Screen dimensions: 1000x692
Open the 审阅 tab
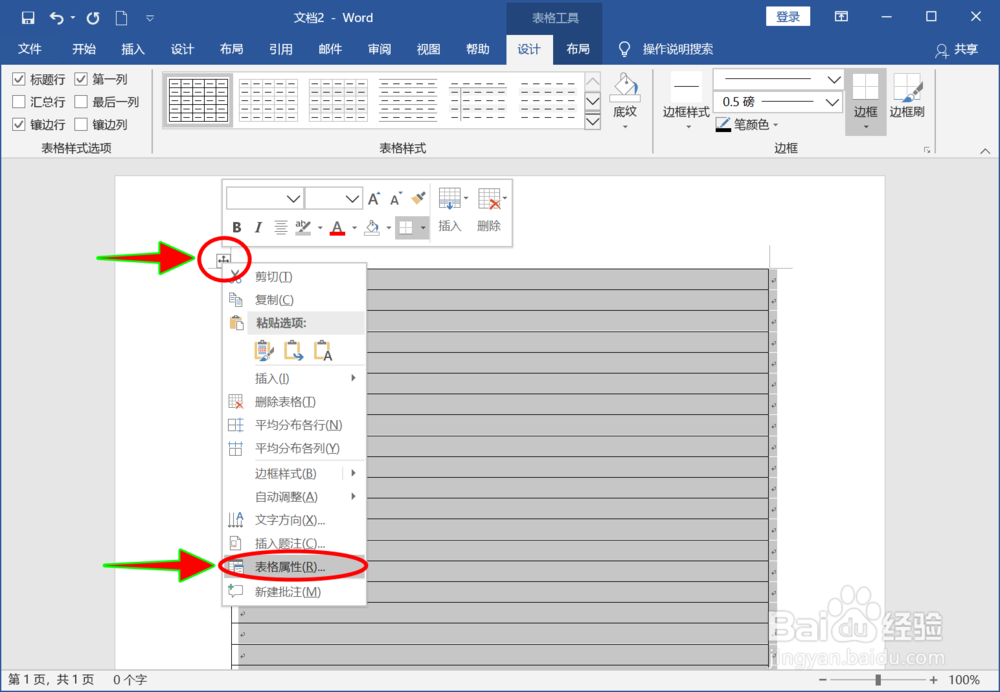pyautogui.click(x=379, y=49)
